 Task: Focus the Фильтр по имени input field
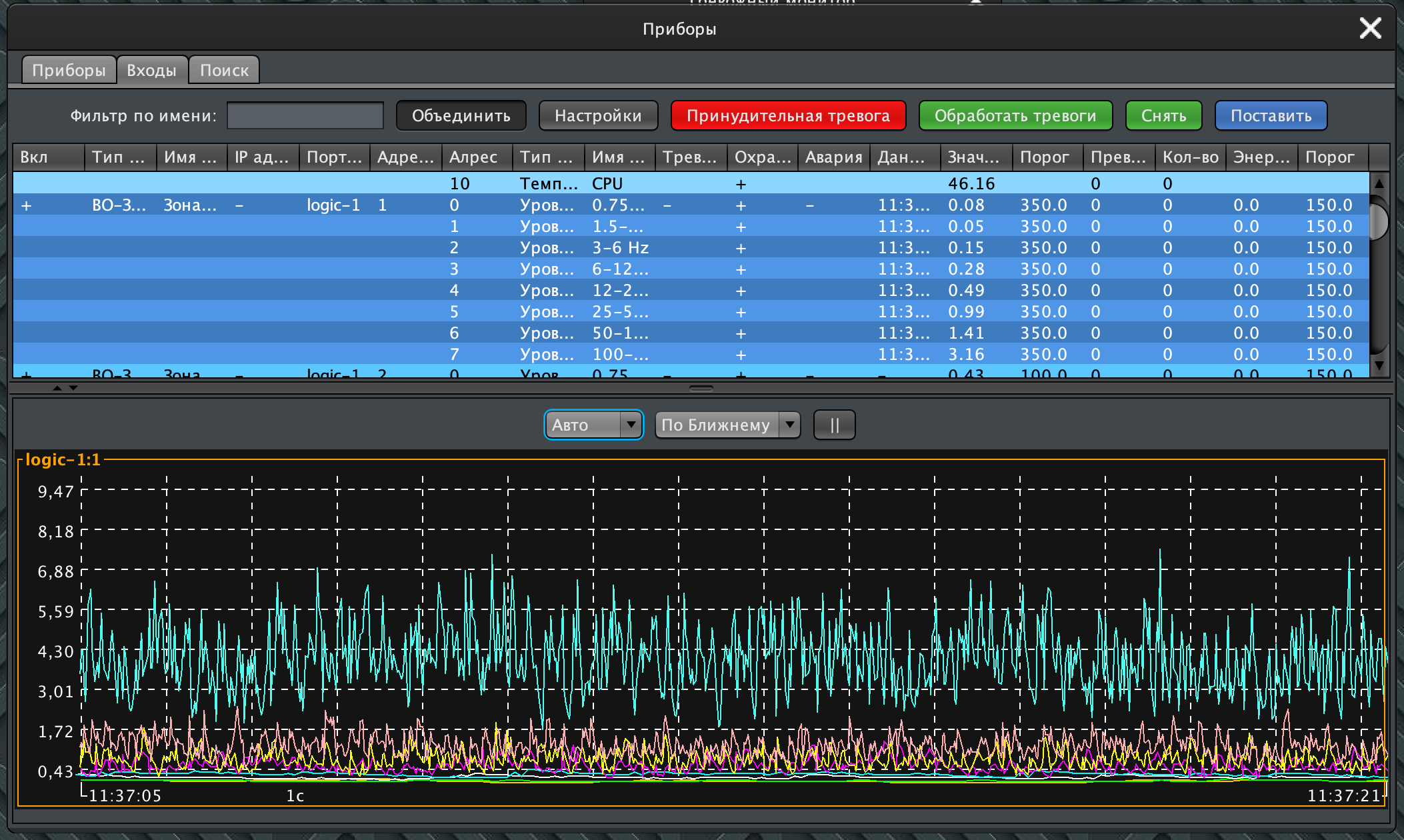(x=305, y=116)
